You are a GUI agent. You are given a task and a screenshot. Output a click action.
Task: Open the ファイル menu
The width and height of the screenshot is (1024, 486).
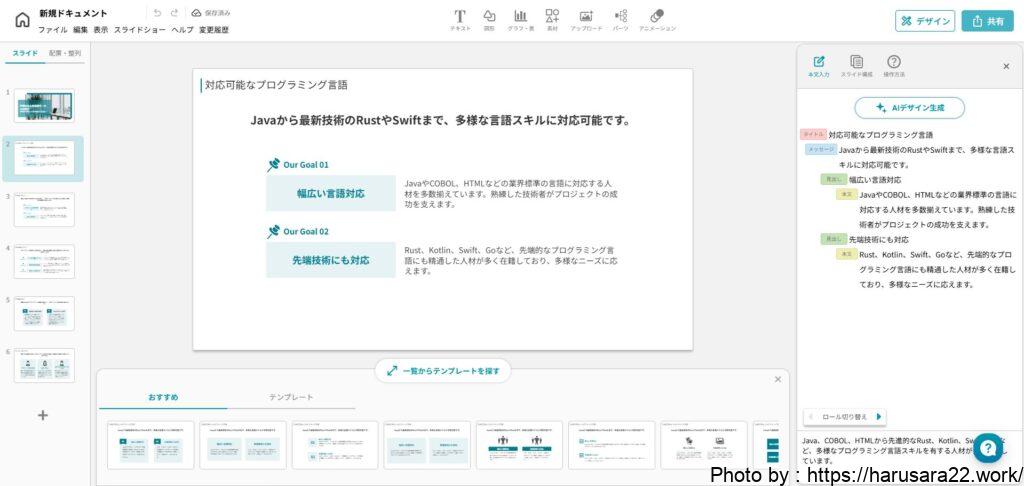click(52, 30)
